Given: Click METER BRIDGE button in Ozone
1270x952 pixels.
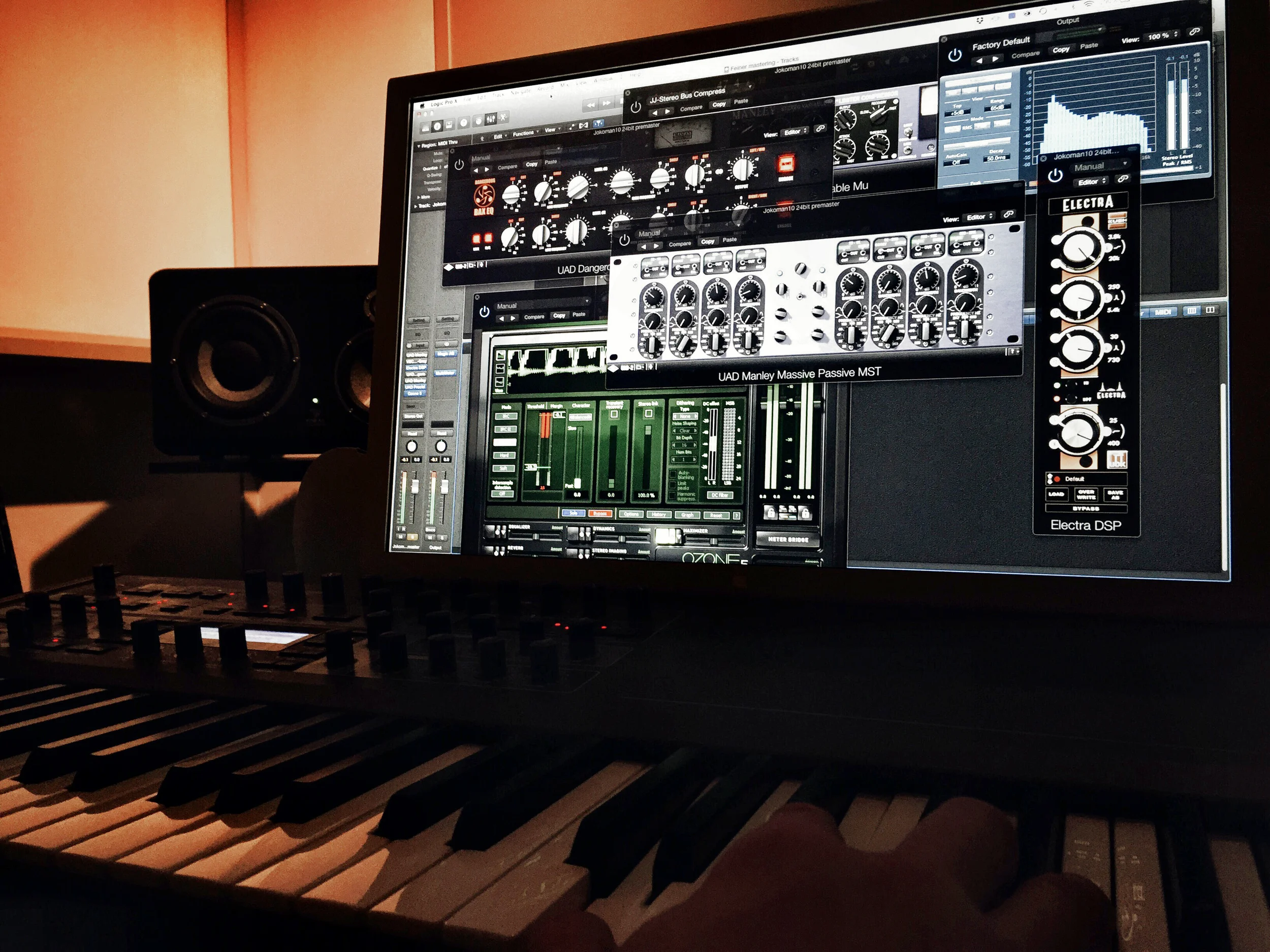Looking at the screenshot, I should tap(788, 540).
